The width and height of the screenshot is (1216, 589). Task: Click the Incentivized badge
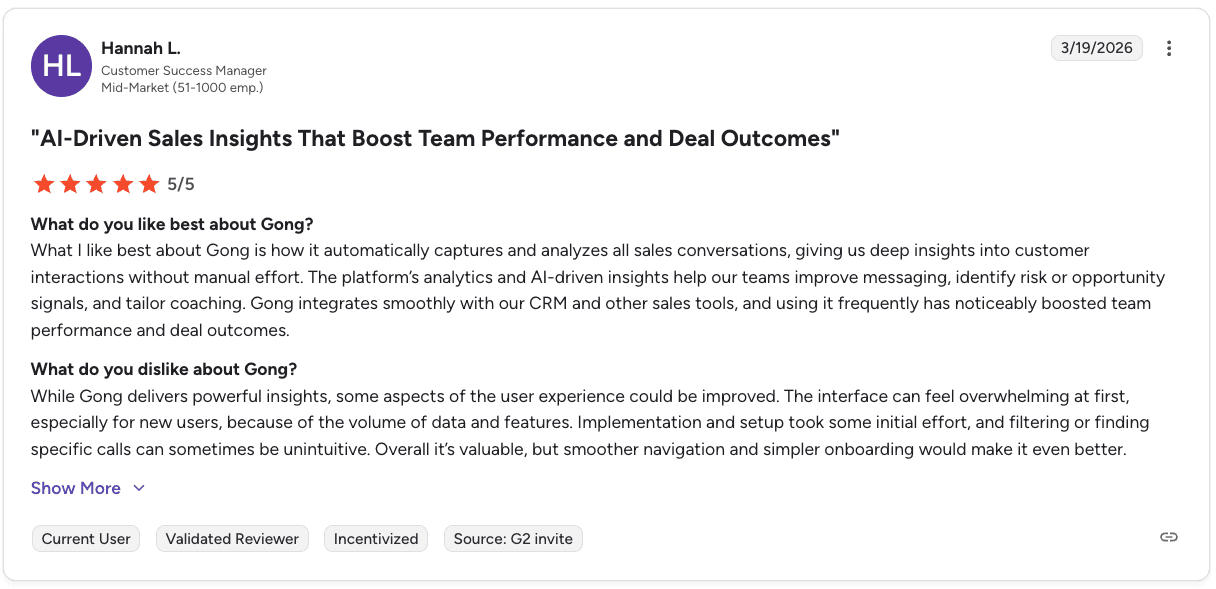[376, 539]
